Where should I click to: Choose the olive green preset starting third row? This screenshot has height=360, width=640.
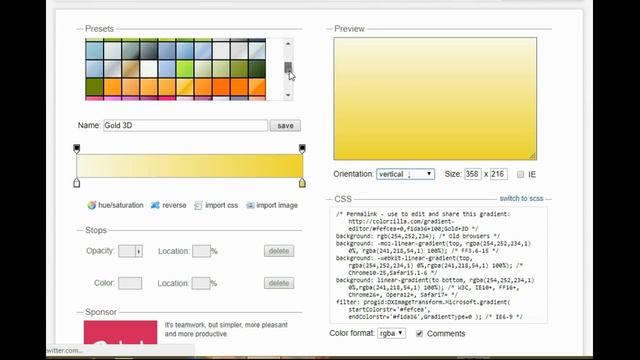point(94,87)
